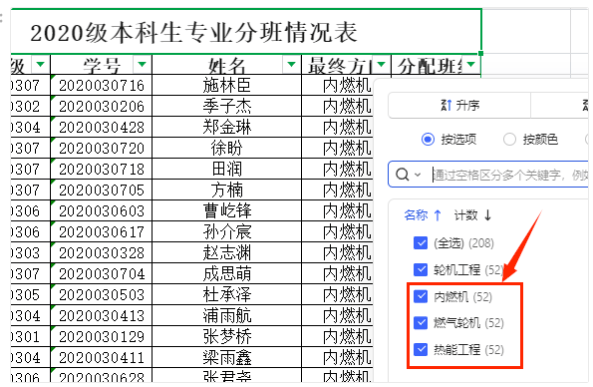593x387 pixels.
Task: Open filter dropdown on 最终方向 column
Action: pos(381,64)
